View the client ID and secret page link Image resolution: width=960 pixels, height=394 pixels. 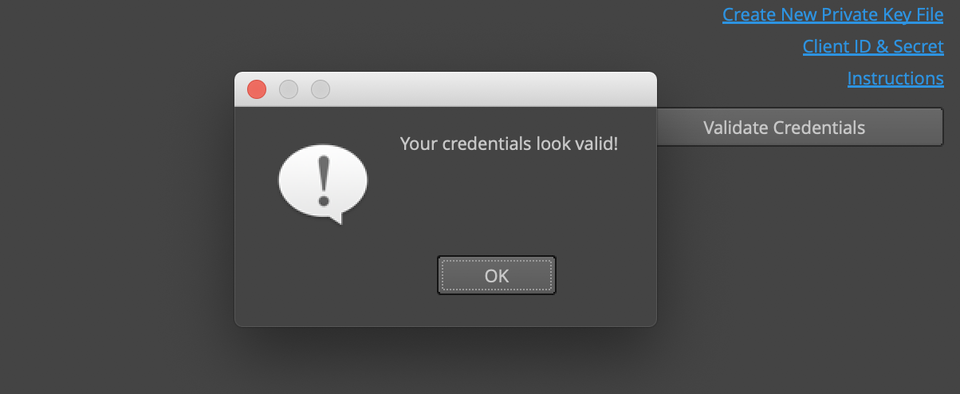[873, 46]
